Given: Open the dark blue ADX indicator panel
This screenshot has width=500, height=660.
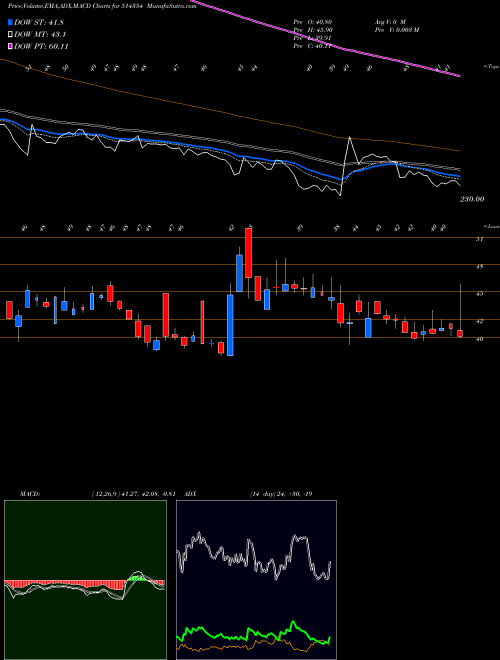Looking at the screenshot, I should [256, 580].
